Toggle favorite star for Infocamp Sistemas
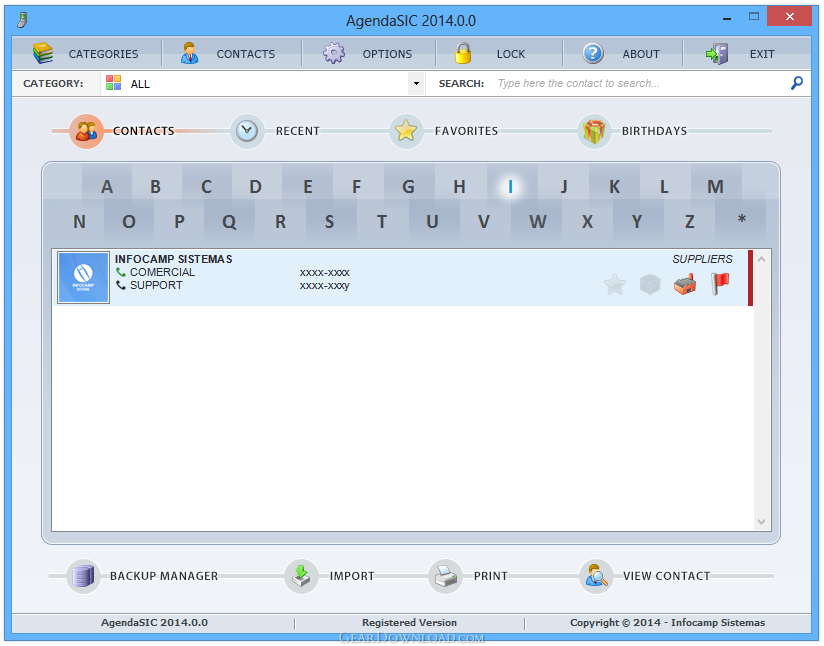This screenshot has width=824, height=646. 615,284
